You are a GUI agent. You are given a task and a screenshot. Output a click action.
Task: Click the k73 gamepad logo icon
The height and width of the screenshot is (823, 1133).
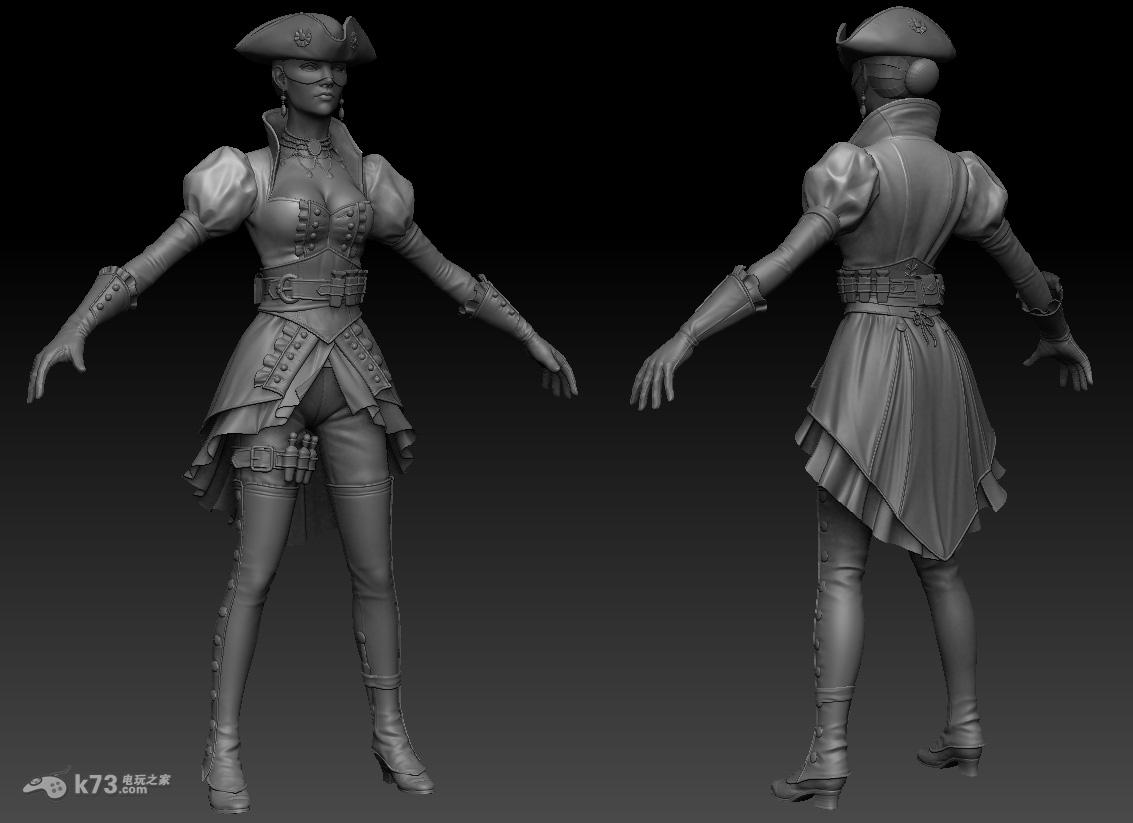click(x=46, y=786)
